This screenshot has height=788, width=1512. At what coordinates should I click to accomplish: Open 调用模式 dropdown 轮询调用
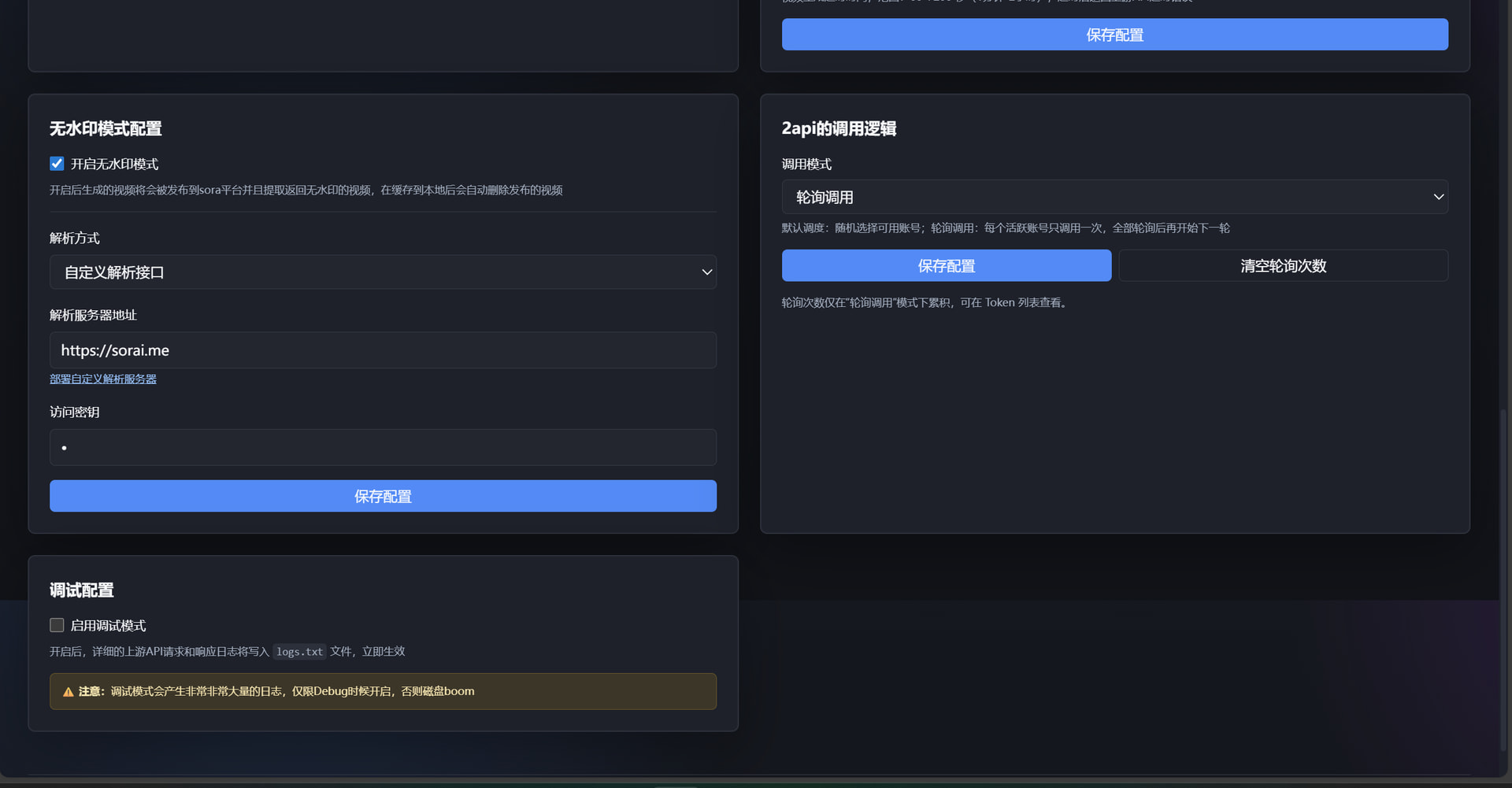pyautogui.click(x=1114, y=197)
